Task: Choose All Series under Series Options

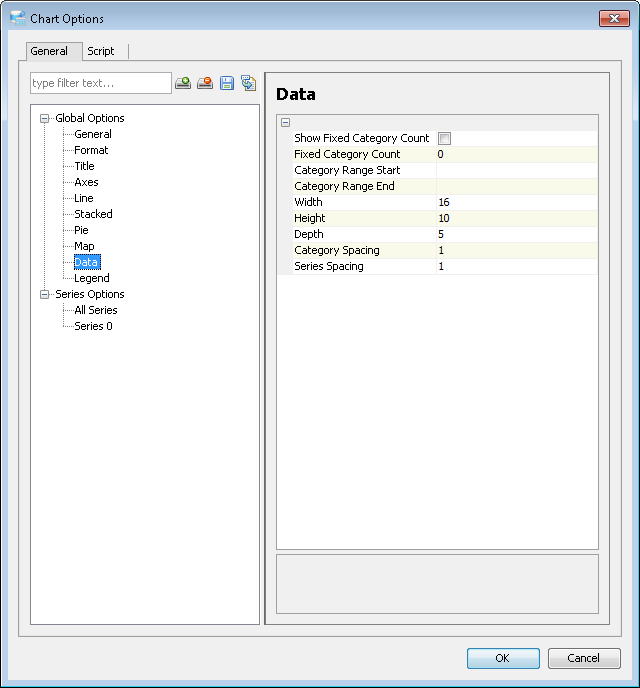Action: pyautogui.click(x=96, y=310)
